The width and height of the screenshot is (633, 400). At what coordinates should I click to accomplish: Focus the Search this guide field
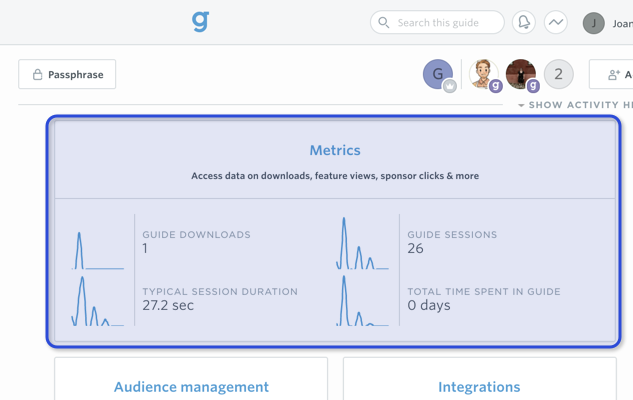pos(437,22)
